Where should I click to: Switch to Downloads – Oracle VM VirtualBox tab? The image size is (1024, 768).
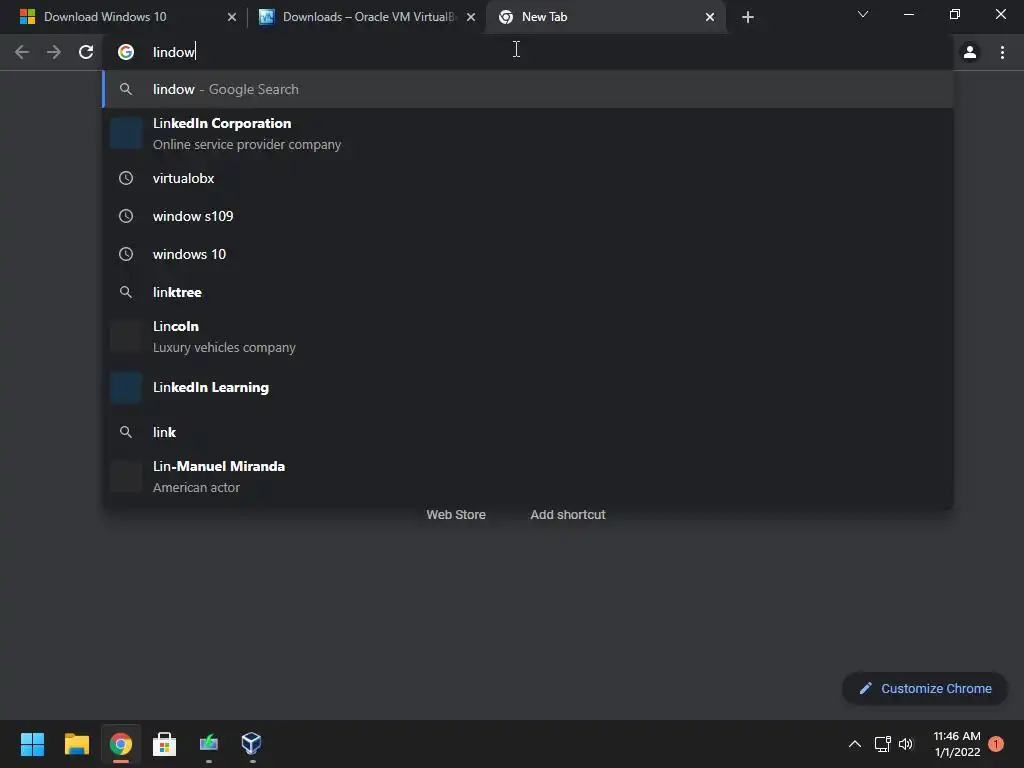coord(366,17)
